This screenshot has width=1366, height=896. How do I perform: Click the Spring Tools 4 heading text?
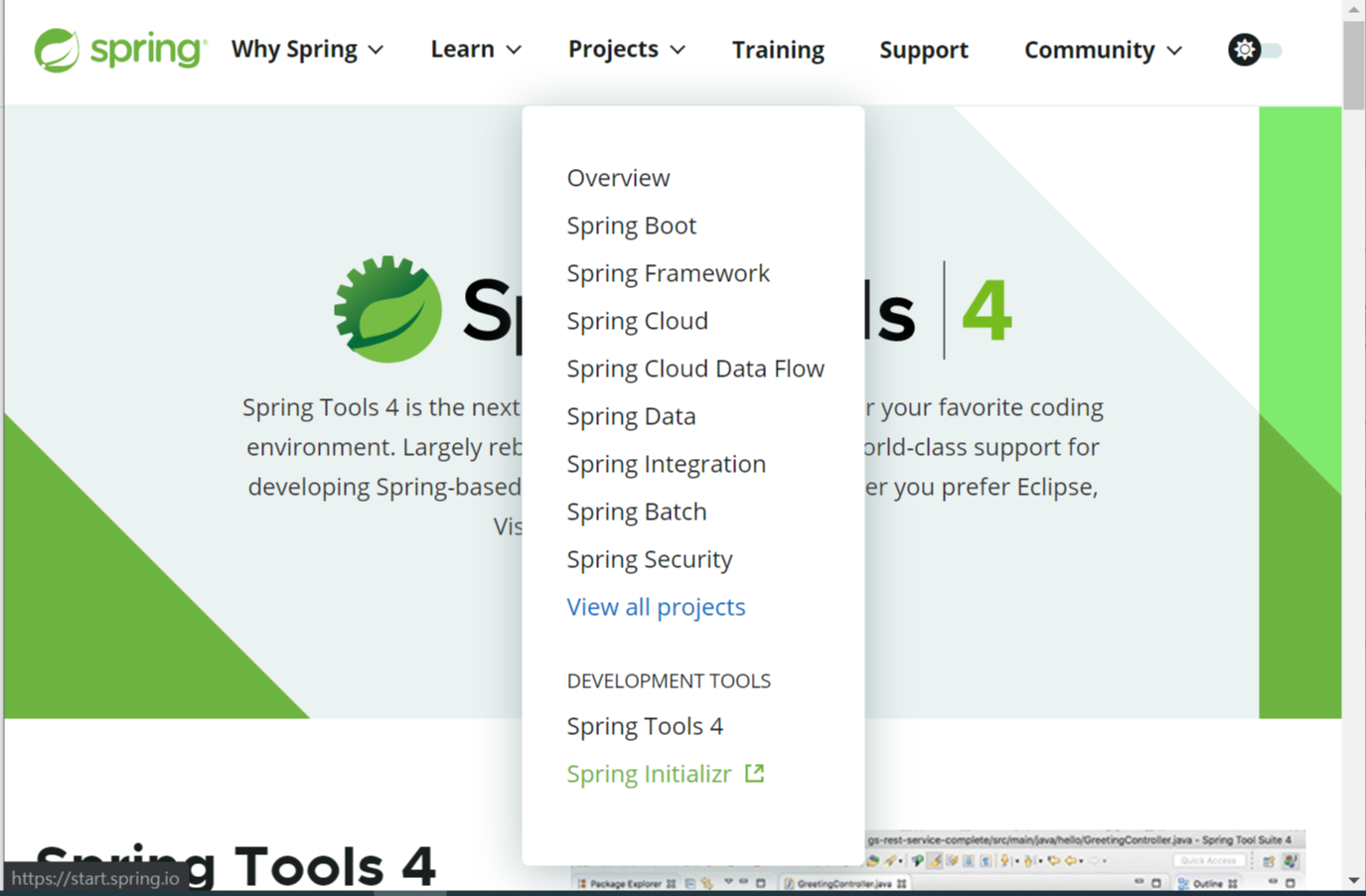point(235,865)
